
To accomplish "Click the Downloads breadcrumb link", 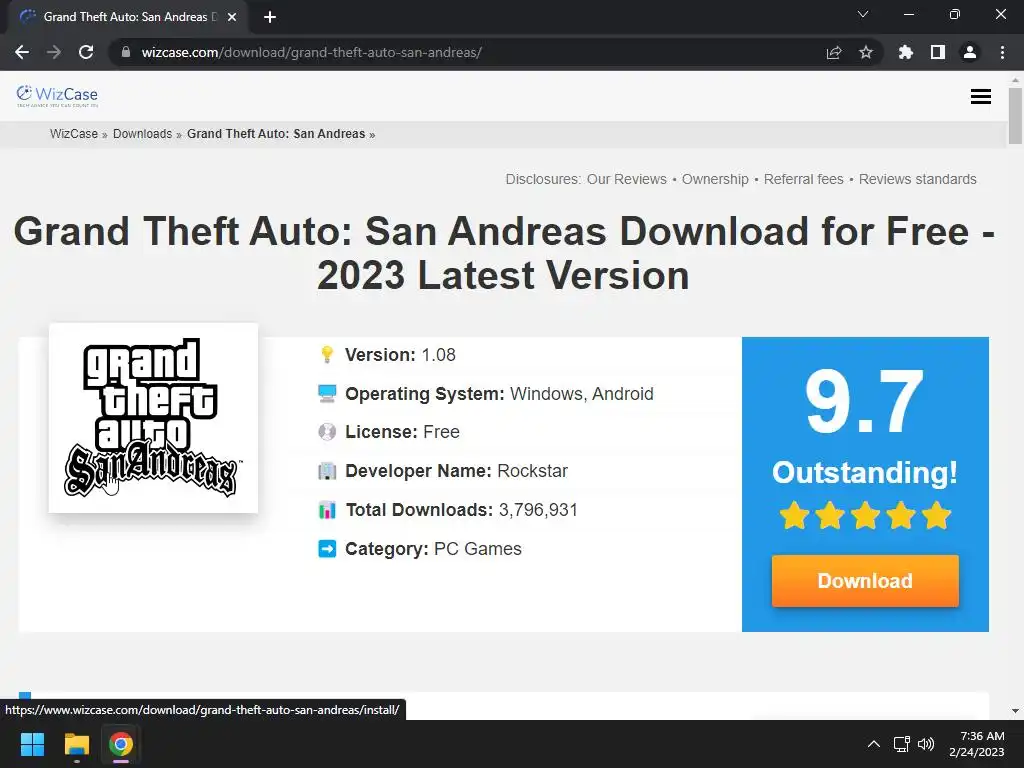I will [x=142, y=134].
